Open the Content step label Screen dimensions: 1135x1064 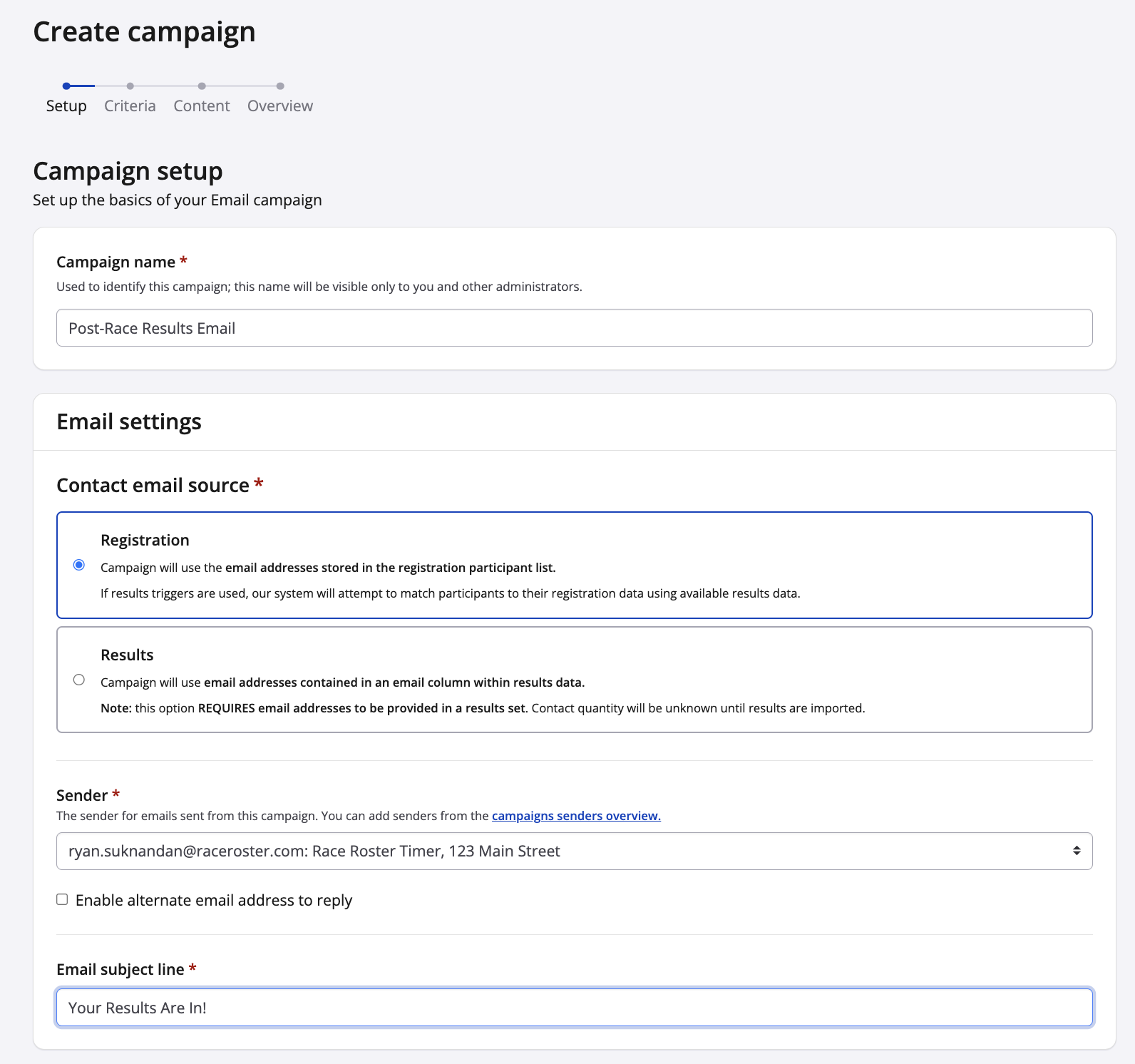pos(202,106)
